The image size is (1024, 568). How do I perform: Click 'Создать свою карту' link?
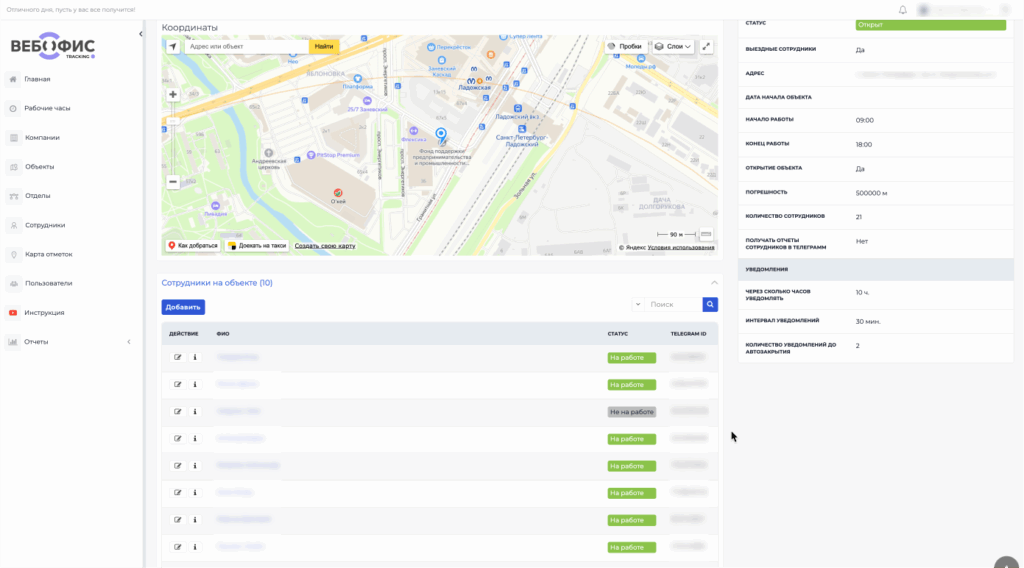click(324, 245)
